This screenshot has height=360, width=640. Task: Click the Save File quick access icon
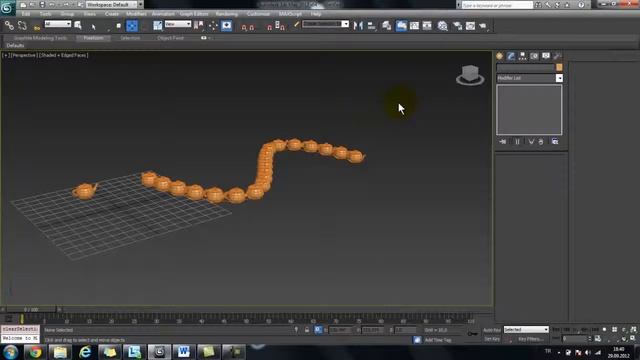tap(42, 4)
